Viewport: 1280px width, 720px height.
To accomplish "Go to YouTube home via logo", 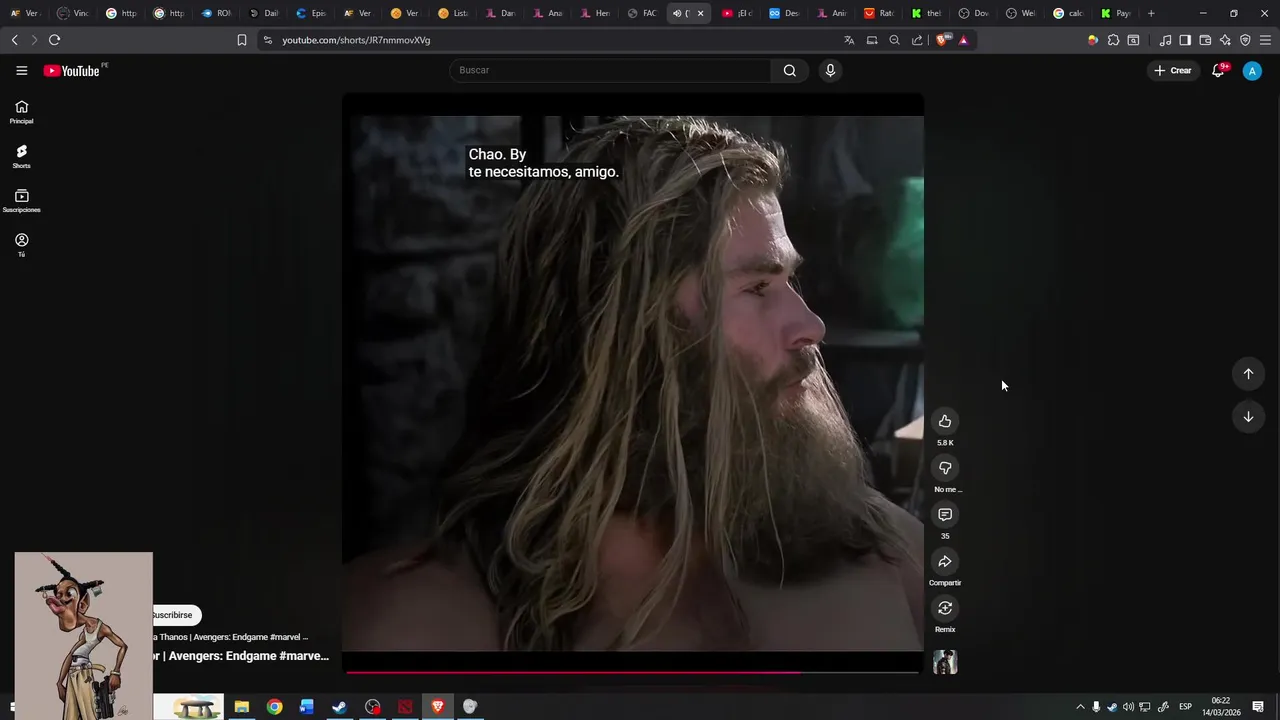I will [x=72, y=70].
